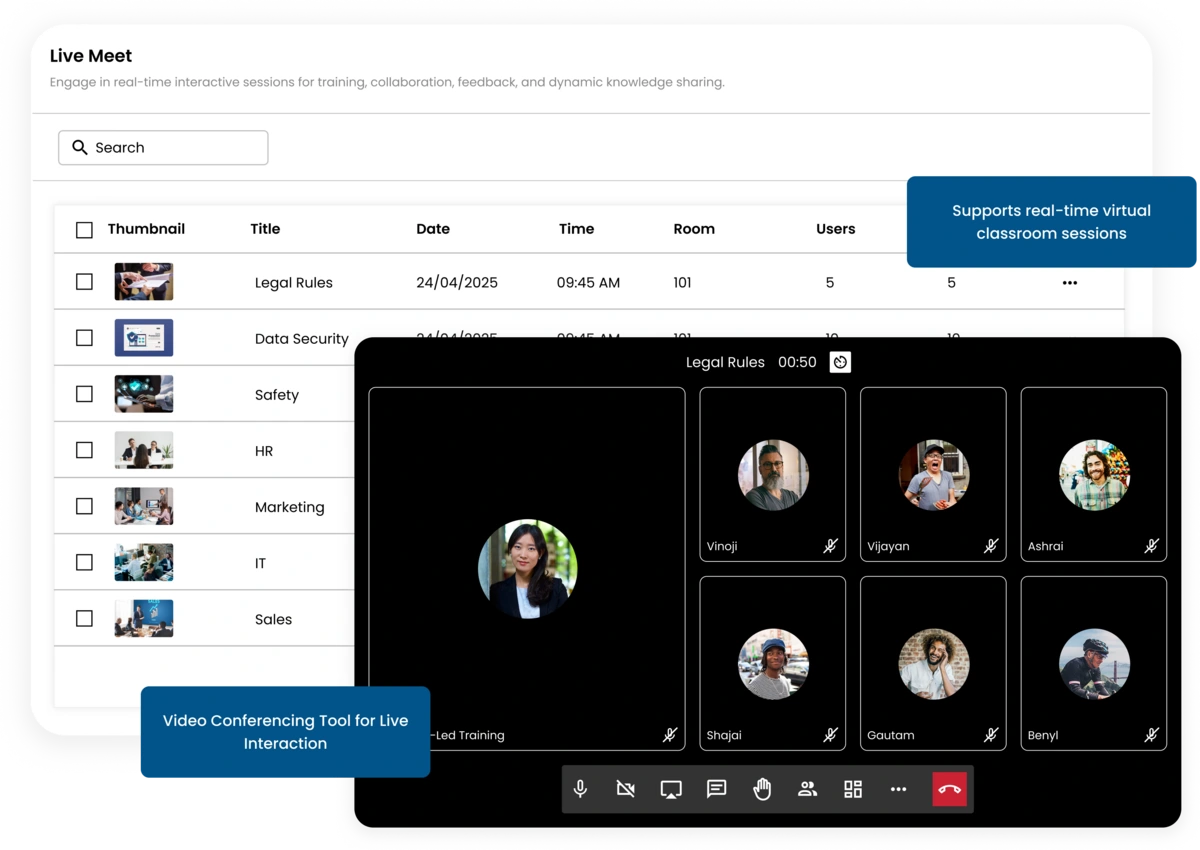This screenshot has width=1200, height=850.
Task: Click the Legal Rules title
Action: [x=293, y=282]
